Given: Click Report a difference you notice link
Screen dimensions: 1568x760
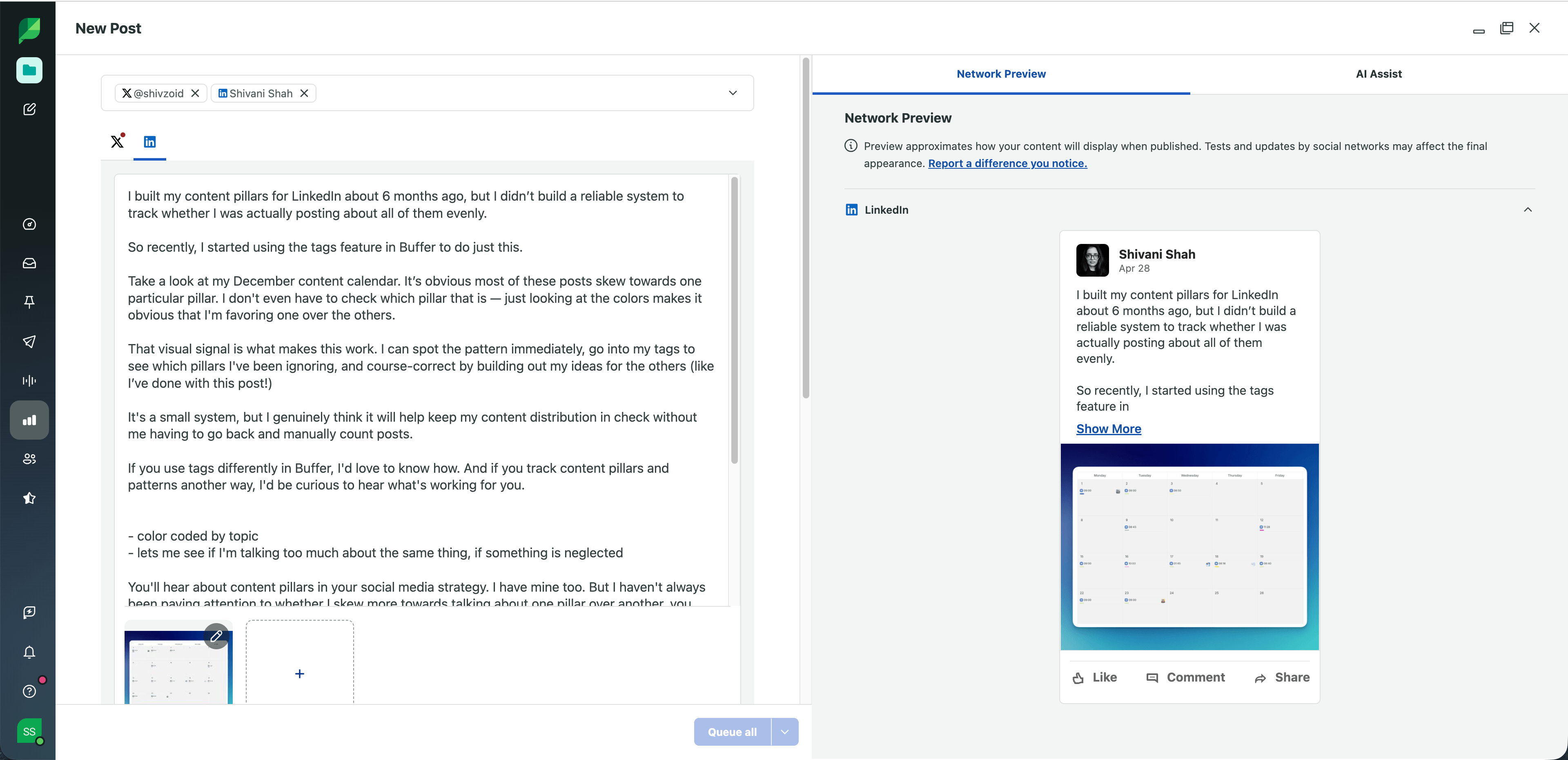Looking at the screenshot, I should pos(1007,163).
